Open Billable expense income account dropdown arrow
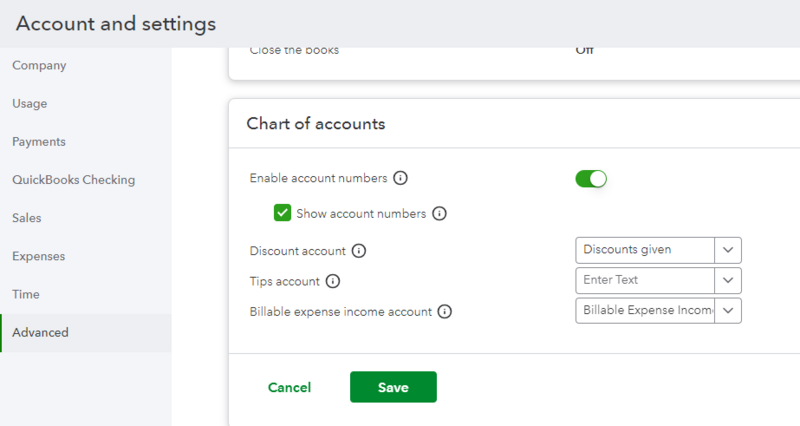Viewport: 800px width, 426px height. coord(728,311)
